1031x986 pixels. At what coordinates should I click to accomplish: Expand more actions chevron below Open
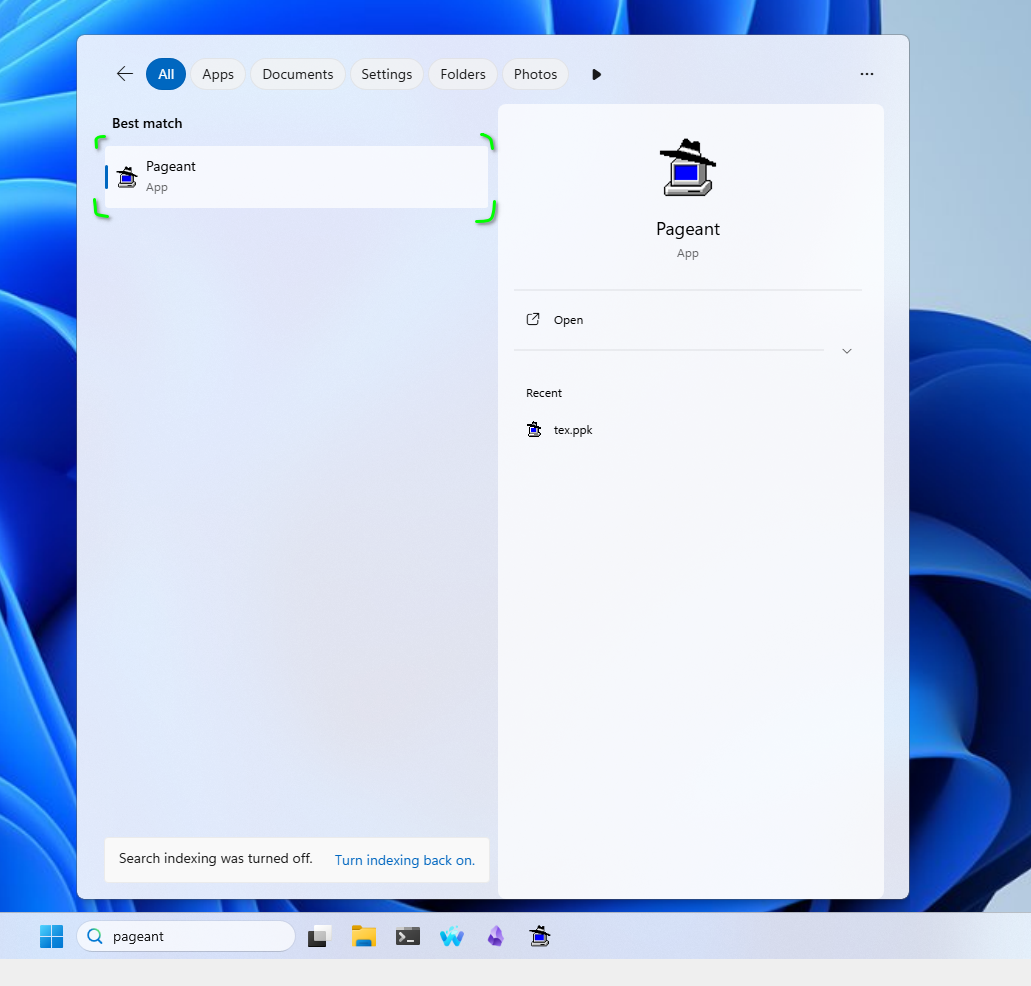(847, 351)
